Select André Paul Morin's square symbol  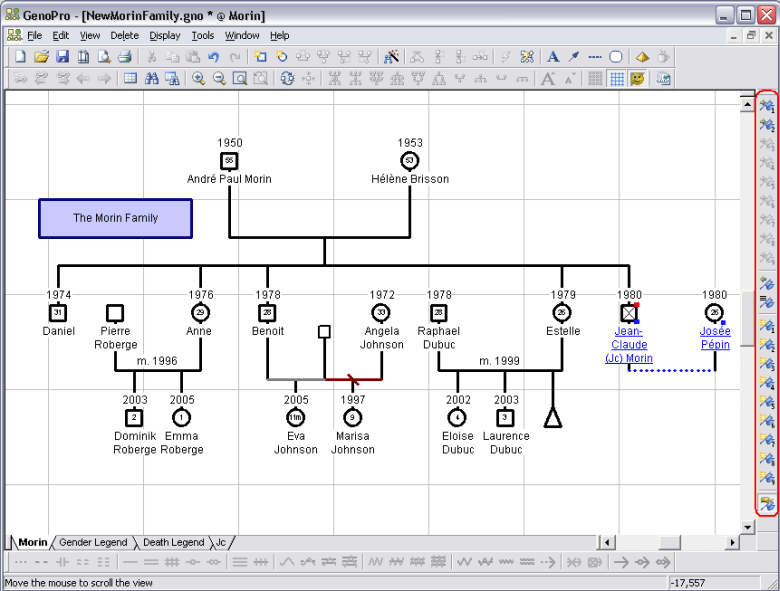229,161
